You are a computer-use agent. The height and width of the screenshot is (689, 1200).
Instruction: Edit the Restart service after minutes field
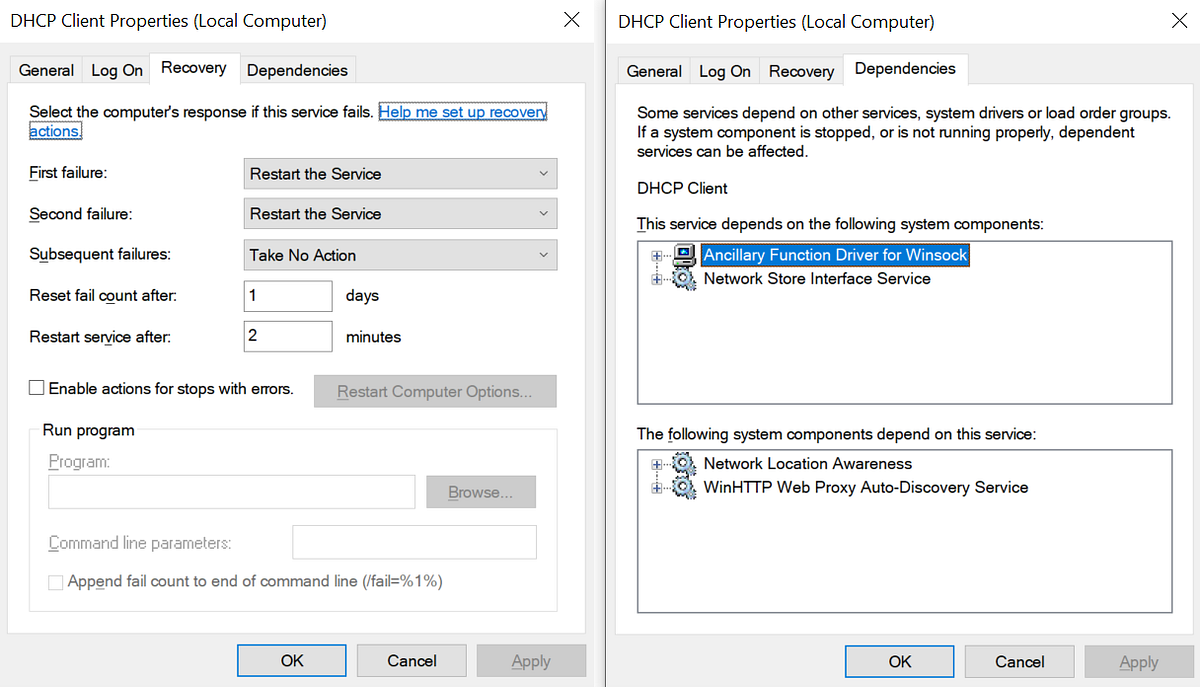(x=287, y=337)
